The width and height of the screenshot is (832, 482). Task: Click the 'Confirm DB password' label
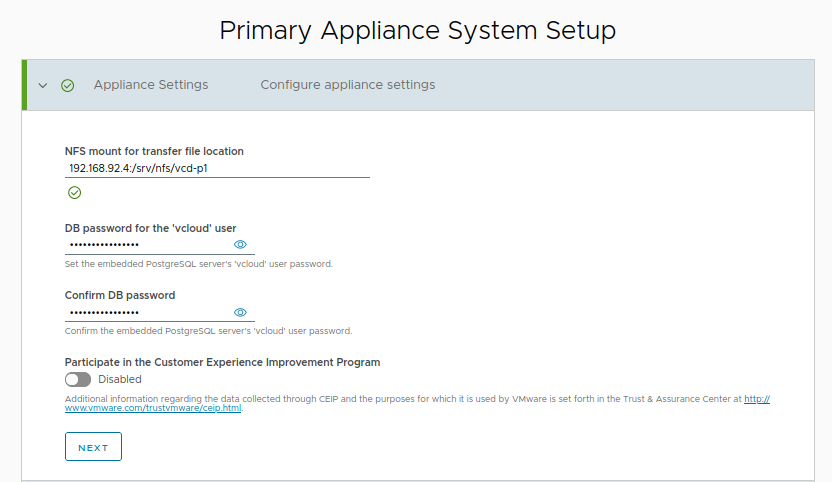(x=120, y=295)
